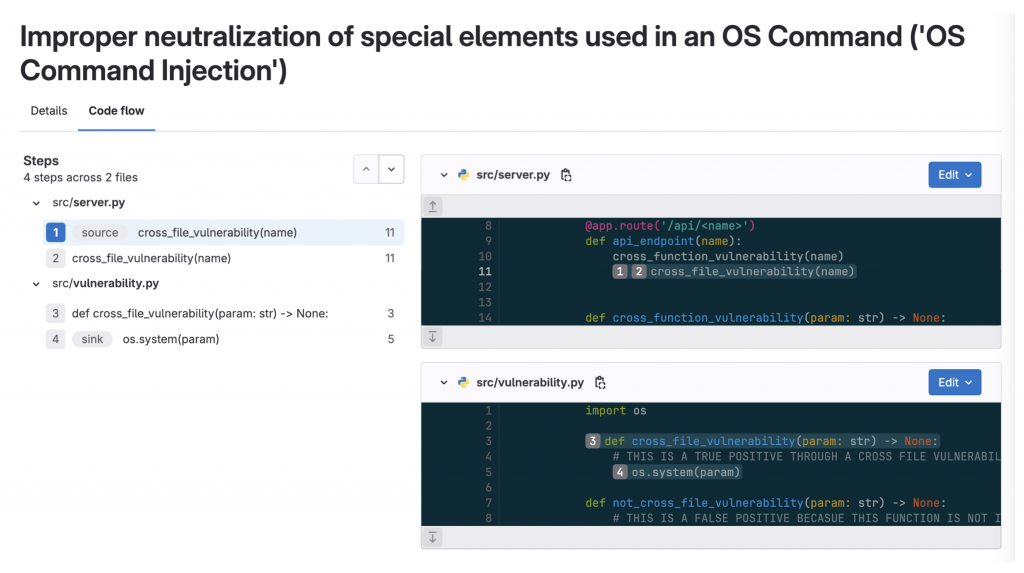The height and width of the screenshot is (573, 1024).
Task: Click the Python icon beside src/server.py
Action: 464,175
